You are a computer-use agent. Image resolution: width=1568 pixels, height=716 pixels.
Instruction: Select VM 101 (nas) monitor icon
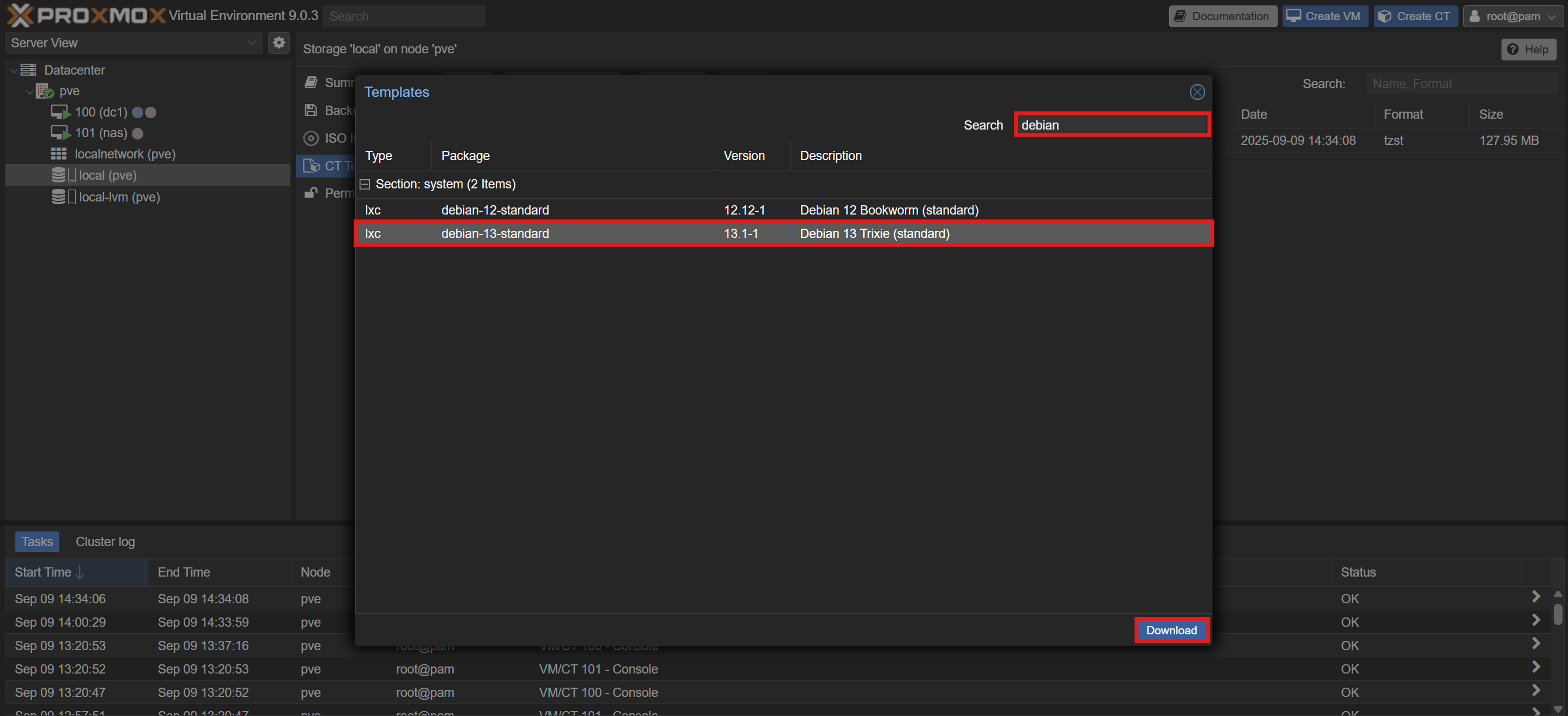(60, 133)
